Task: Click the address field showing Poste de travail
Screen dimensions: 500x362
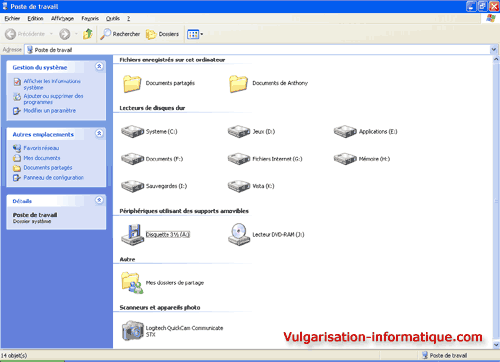Action: pyautogui.click(x=257, y=50)
